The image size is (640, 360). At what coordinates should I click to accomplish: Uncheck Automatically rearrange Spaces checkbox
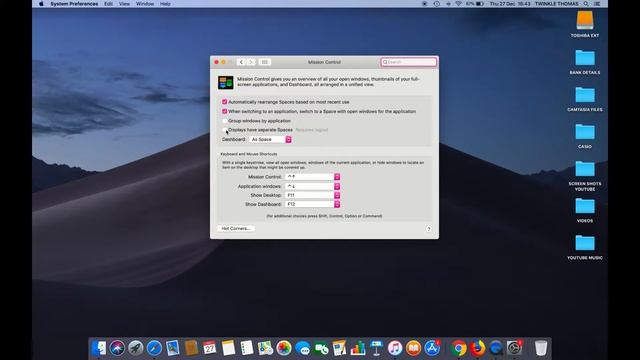tap(224, 102)
